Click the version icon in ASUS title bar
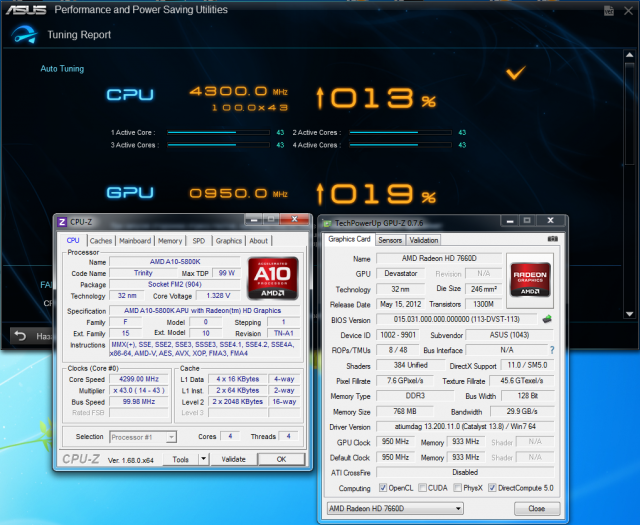Viewport: 640px width, 525px height. coord(609,11)
